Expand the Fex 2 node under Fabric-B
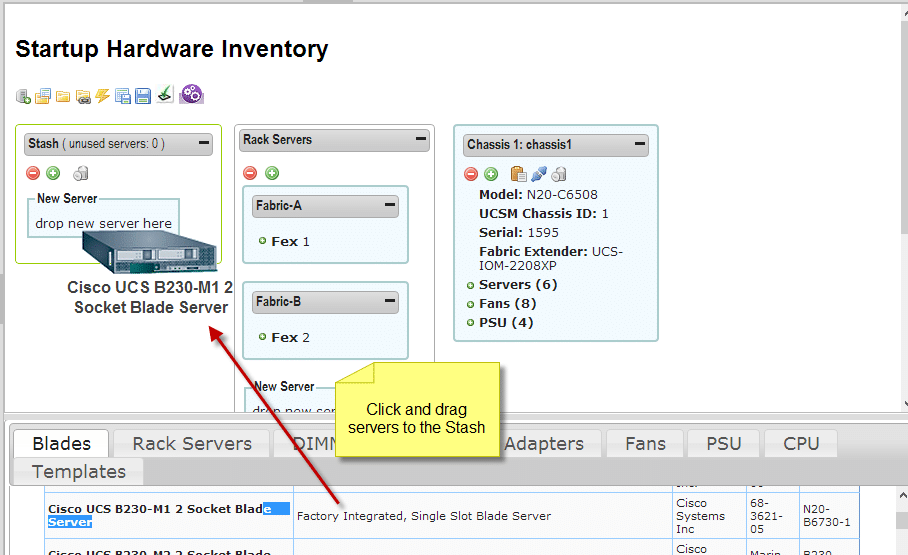The height and width of the screenshot is (555, 908). point(262,337)
